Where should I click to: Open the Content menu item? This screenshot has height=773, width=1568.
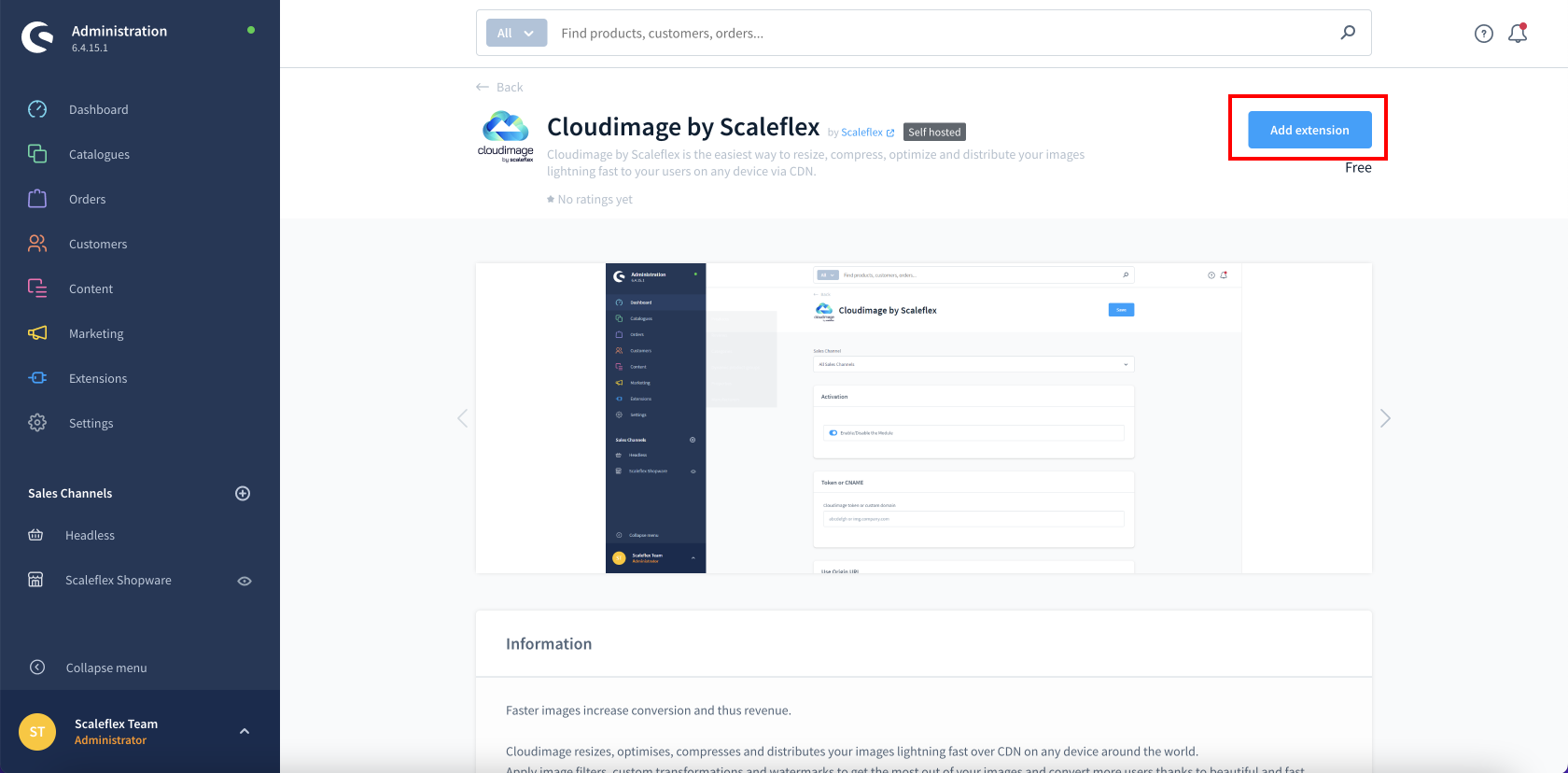pos(91,288)
